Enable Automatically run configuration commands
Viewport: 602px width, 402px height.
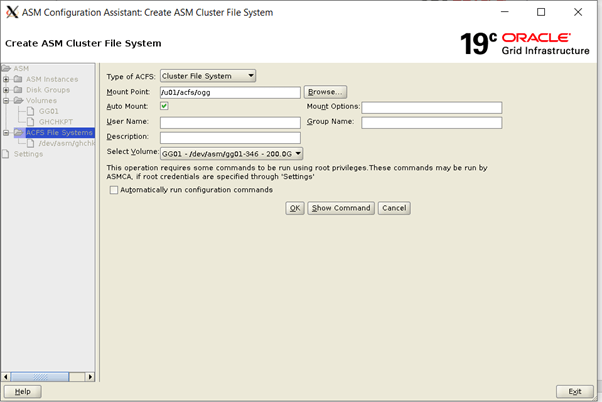tap(114, 190)
